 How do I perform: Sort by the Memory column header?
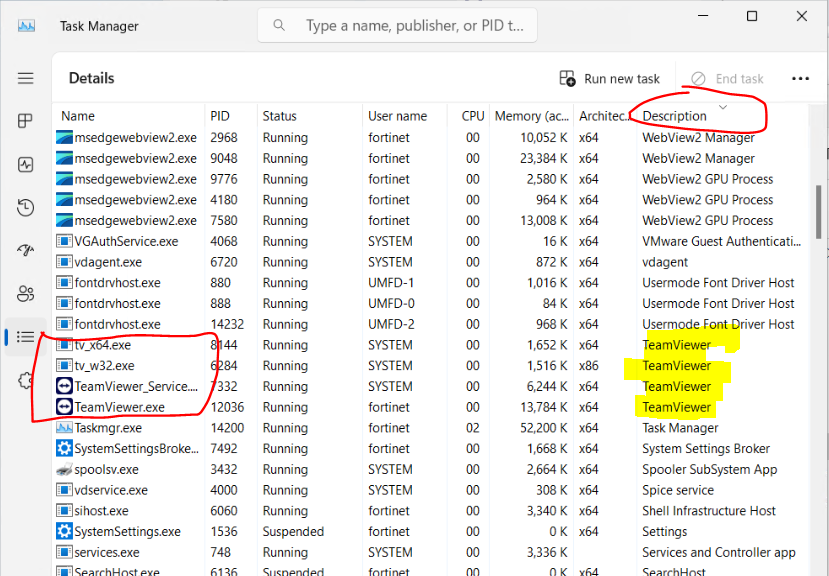click(531, 116)
